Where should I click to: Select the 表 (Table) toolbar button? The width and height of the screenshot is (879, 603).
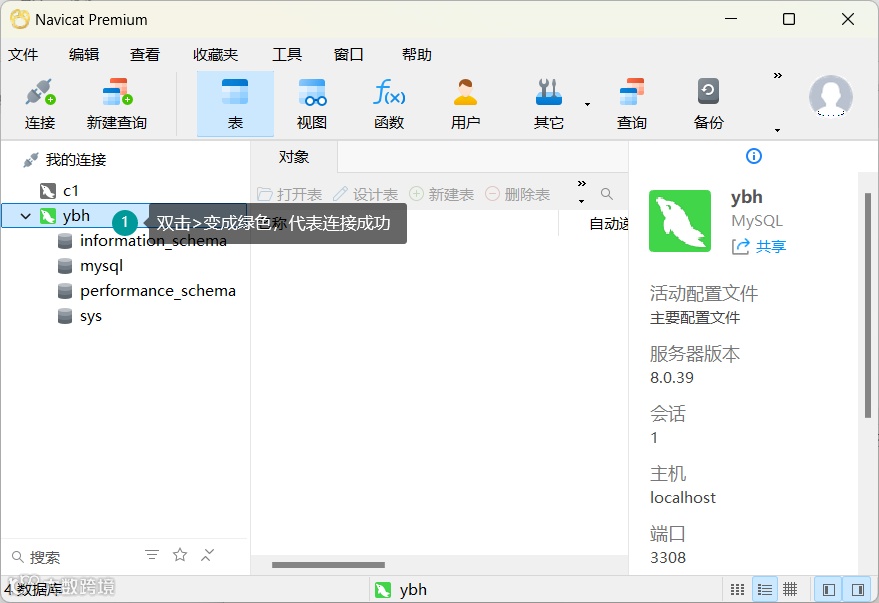tap(235, 104)
